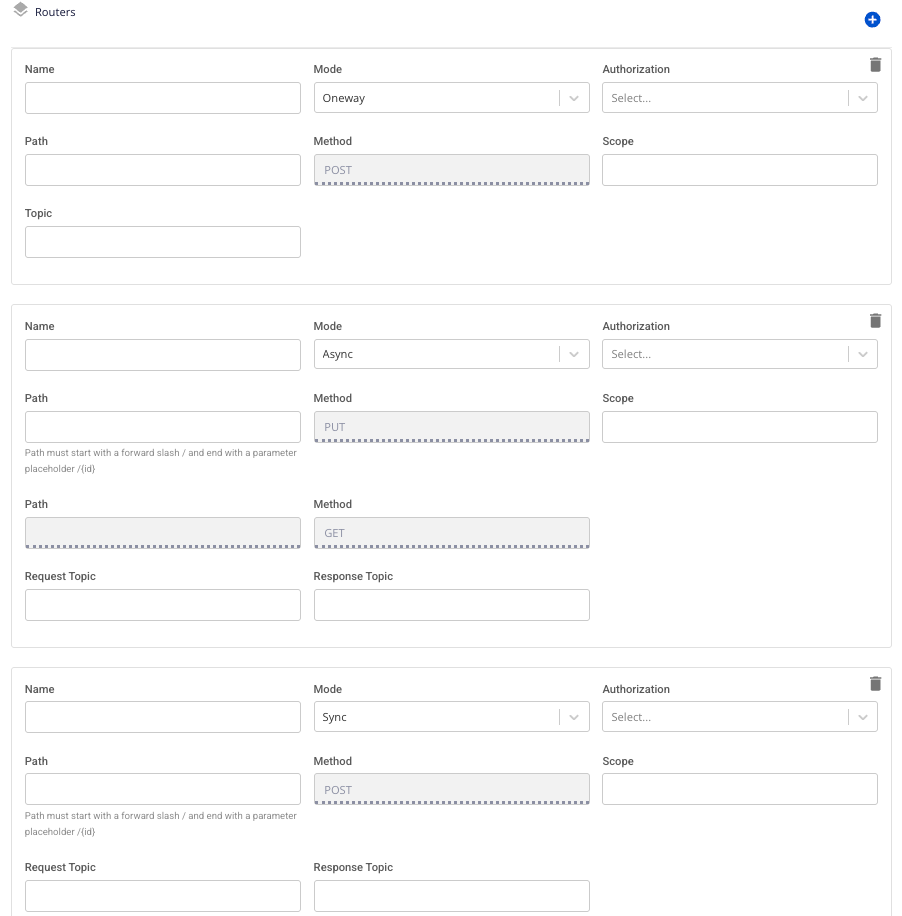Expand Authorization select in Async router
This screenshot has height=916, width=902.
pyautogui.click(x=739, y=355)
